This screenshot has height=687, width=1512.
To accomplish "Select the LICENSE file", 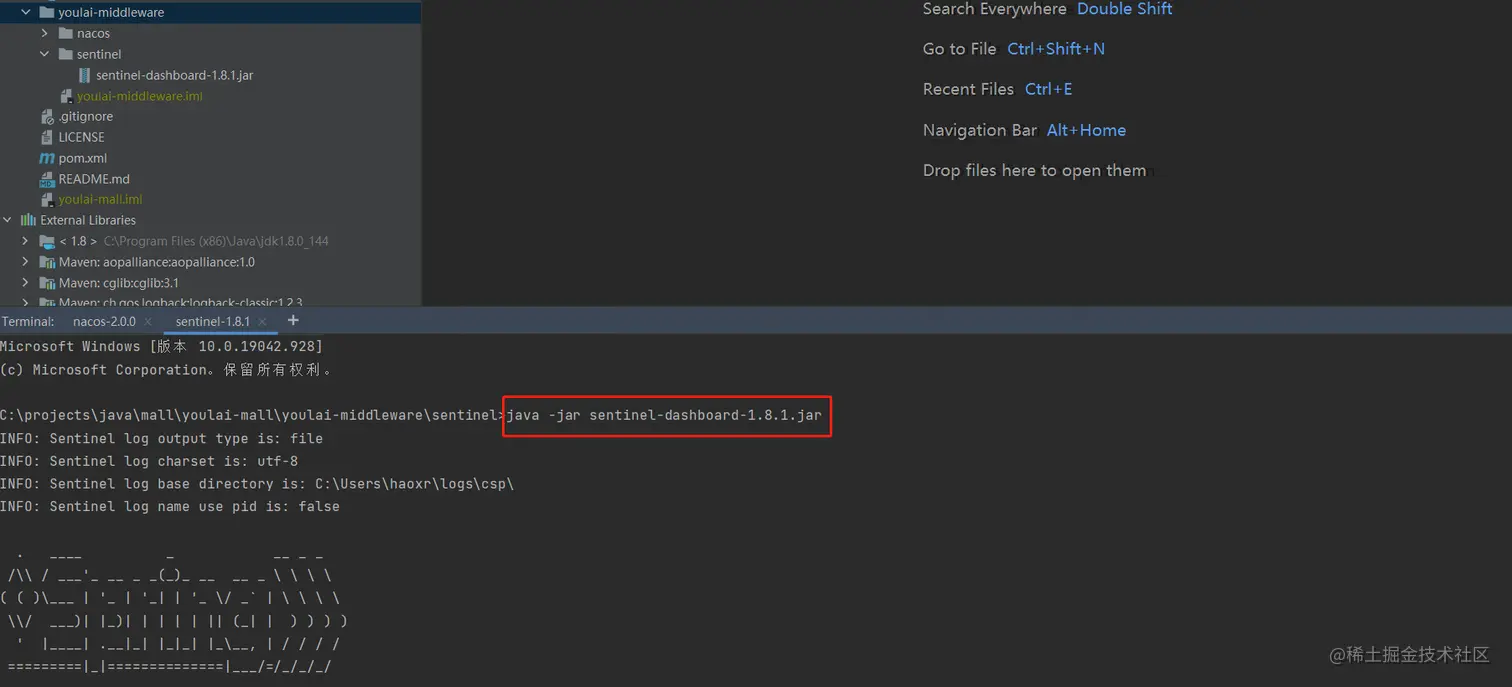I will point(81,137).
